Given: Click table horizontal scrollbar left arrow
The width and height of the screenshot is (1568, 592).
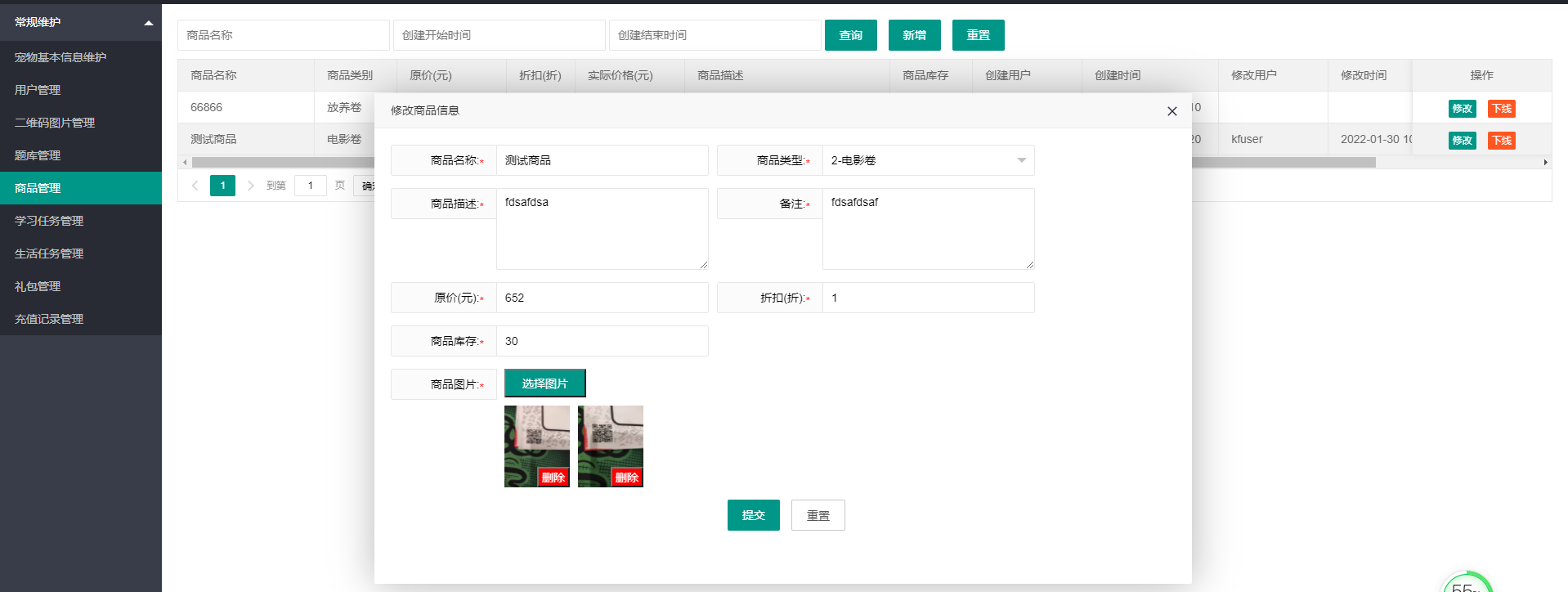Looking at the screenshot, I should click(185, 163).
